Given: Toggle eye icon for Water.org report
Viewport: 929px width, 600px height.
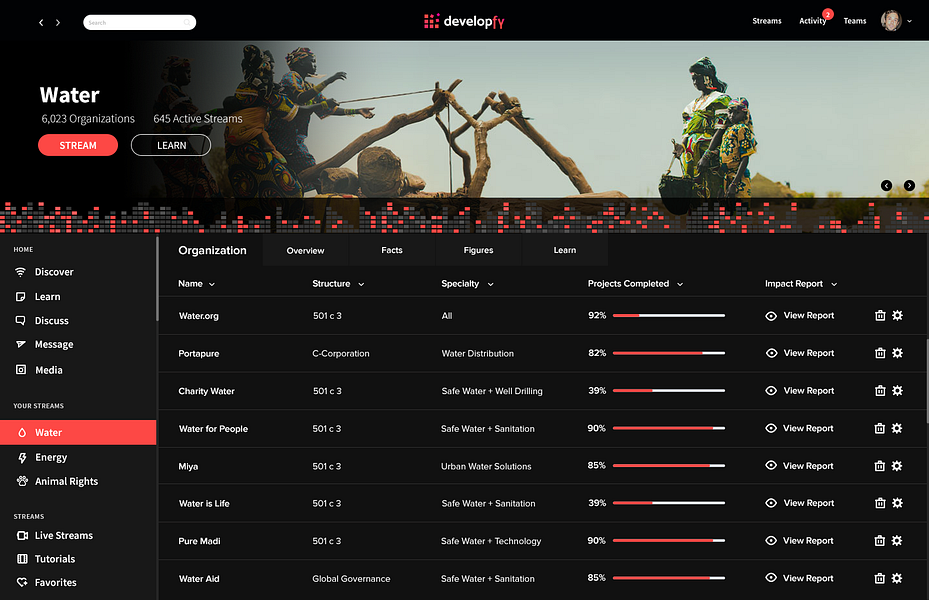Looking at the screenshot, I should pyautogui.click(x=771, y=316).
